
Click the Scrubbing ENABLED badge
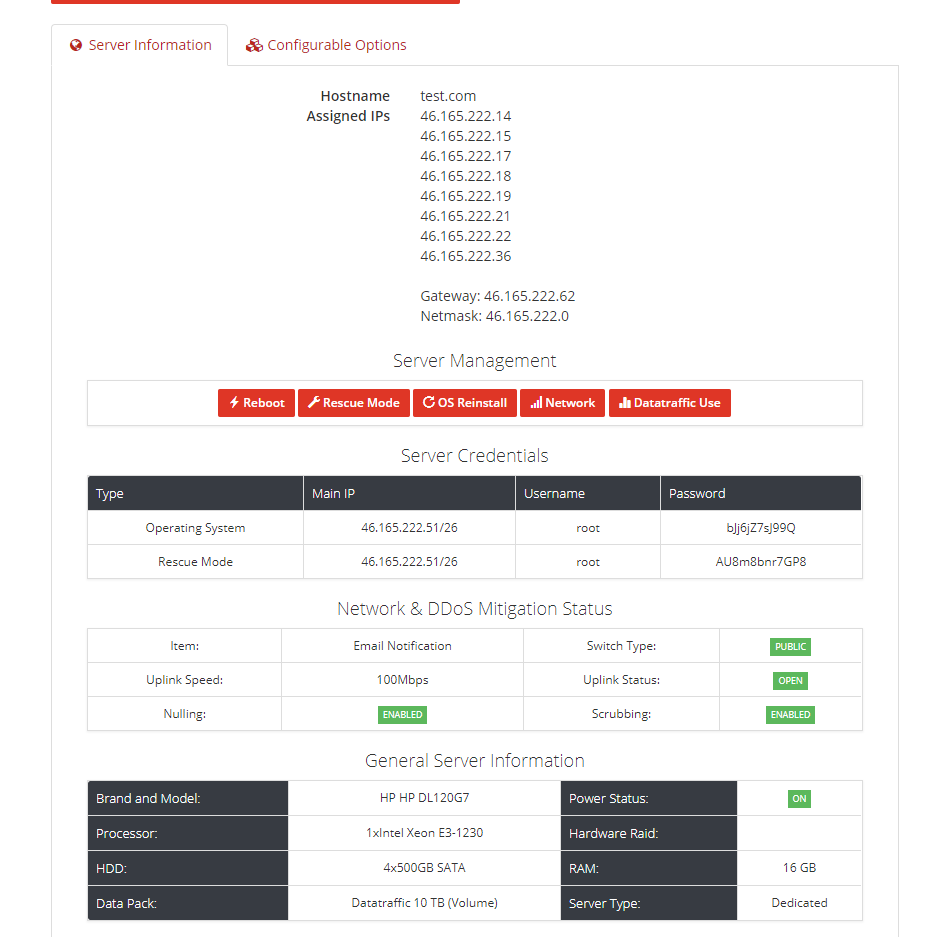pos(790,715)
